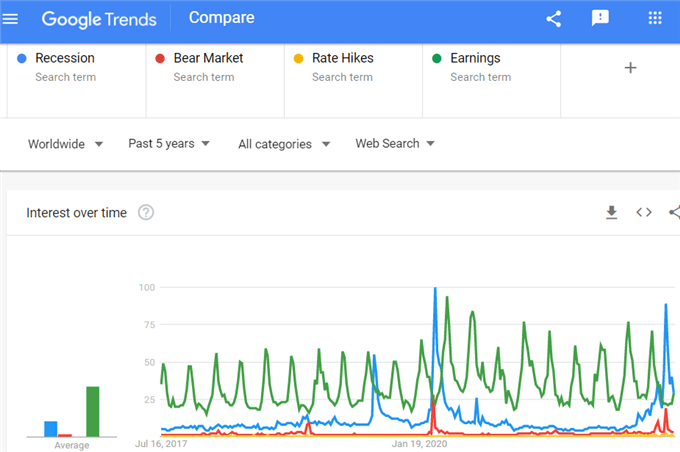The image size is (680, 452).
Task: Expand the All categories dropdown
Action: pyautogui.click(x=284, y=144)
